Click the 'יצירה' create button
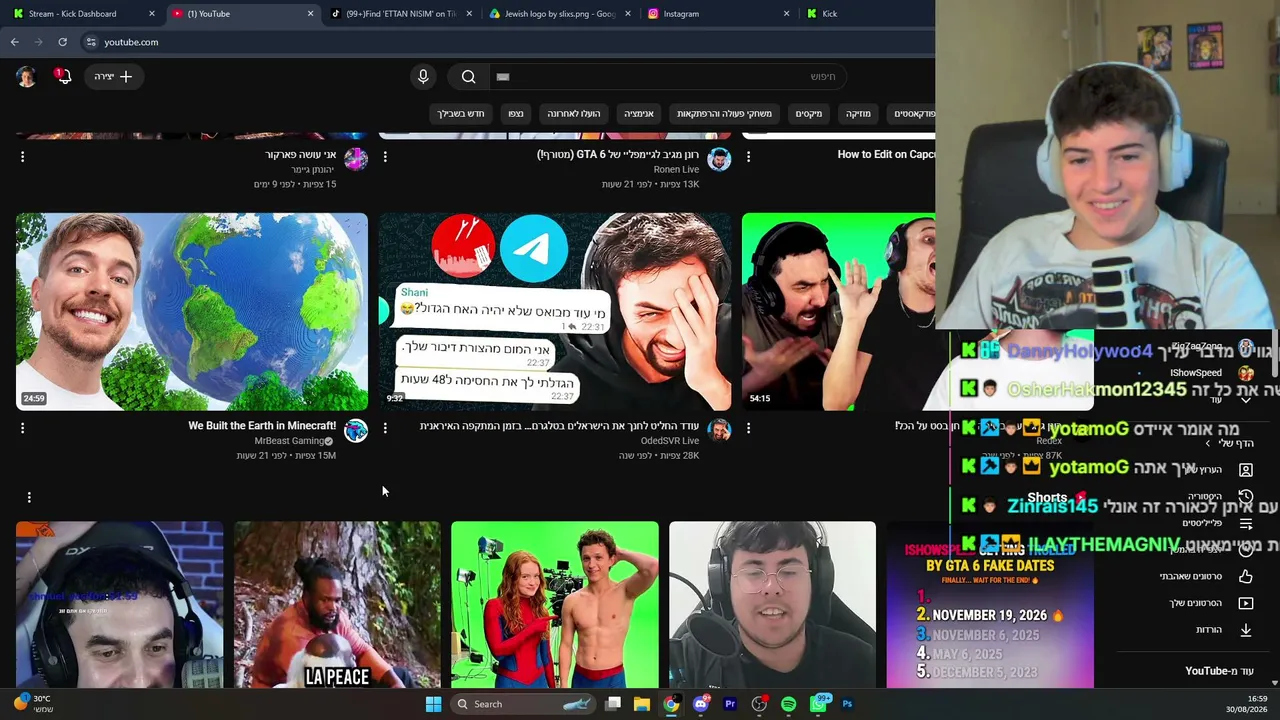This screenshot has height=720, width=1280. pos(113,76)
